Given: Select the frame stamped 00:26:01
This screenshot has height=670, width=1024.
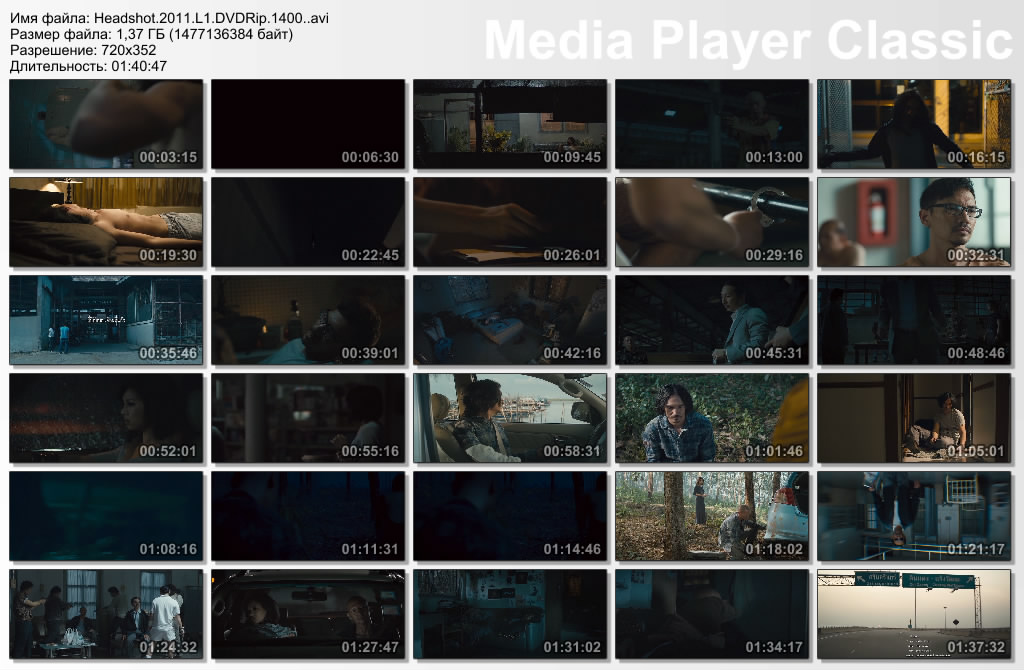Looking at the screenshot, I should 510,222.
